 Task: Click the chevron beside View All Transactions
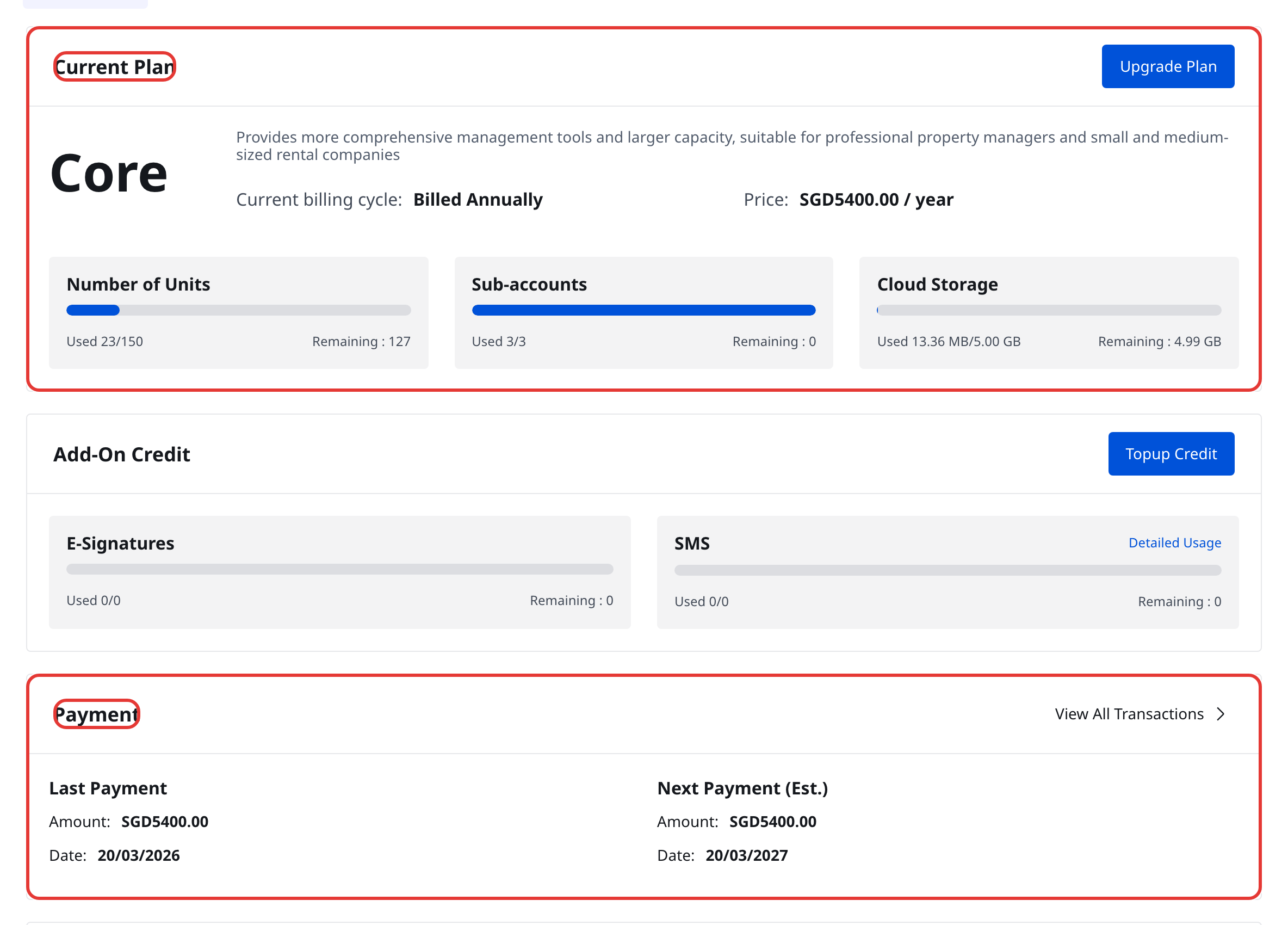(1220, 714)
